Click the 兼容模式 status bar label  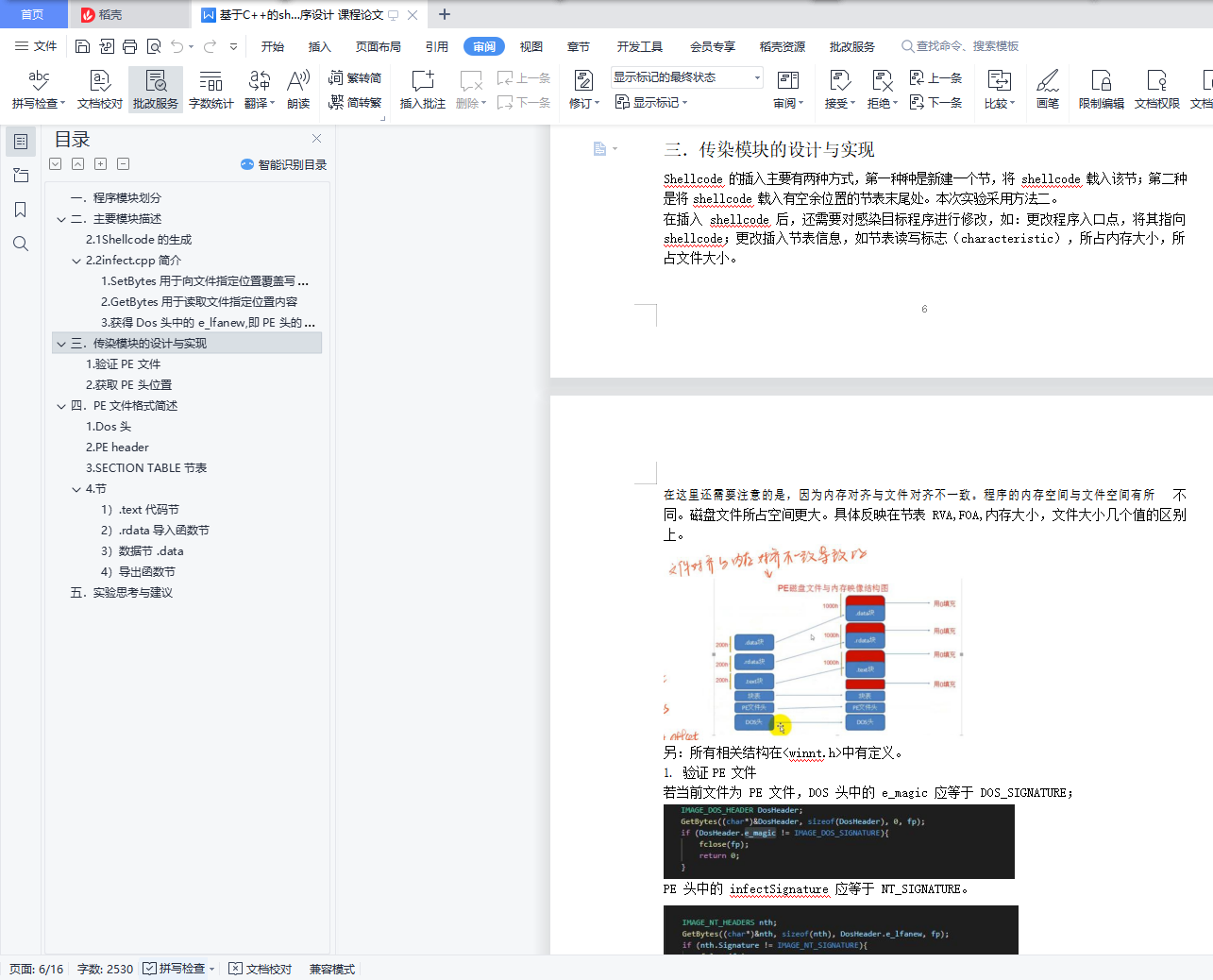[332, 969]
